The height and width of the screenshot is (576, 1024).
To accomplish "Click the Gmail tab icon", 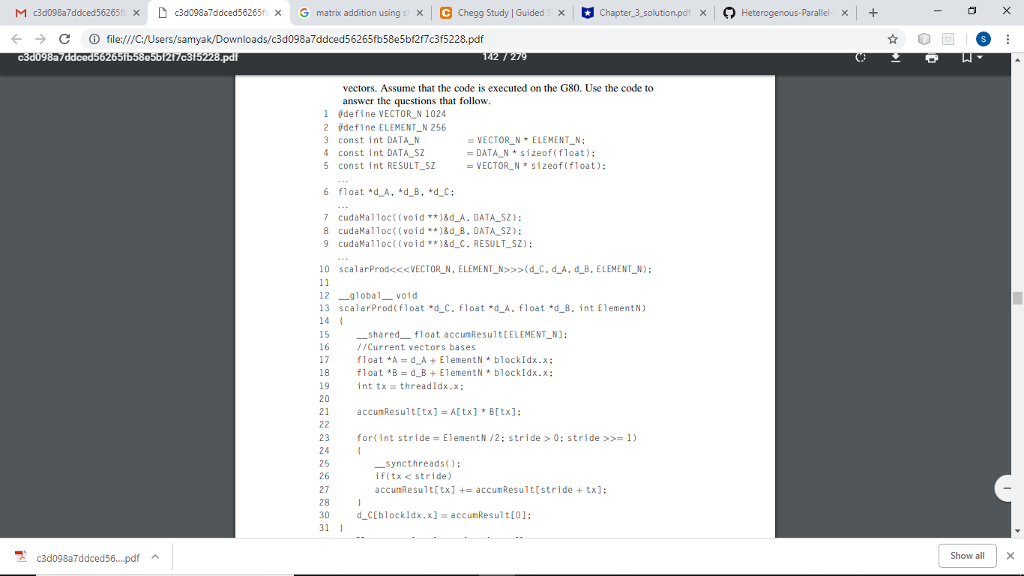I will point(22,14).
